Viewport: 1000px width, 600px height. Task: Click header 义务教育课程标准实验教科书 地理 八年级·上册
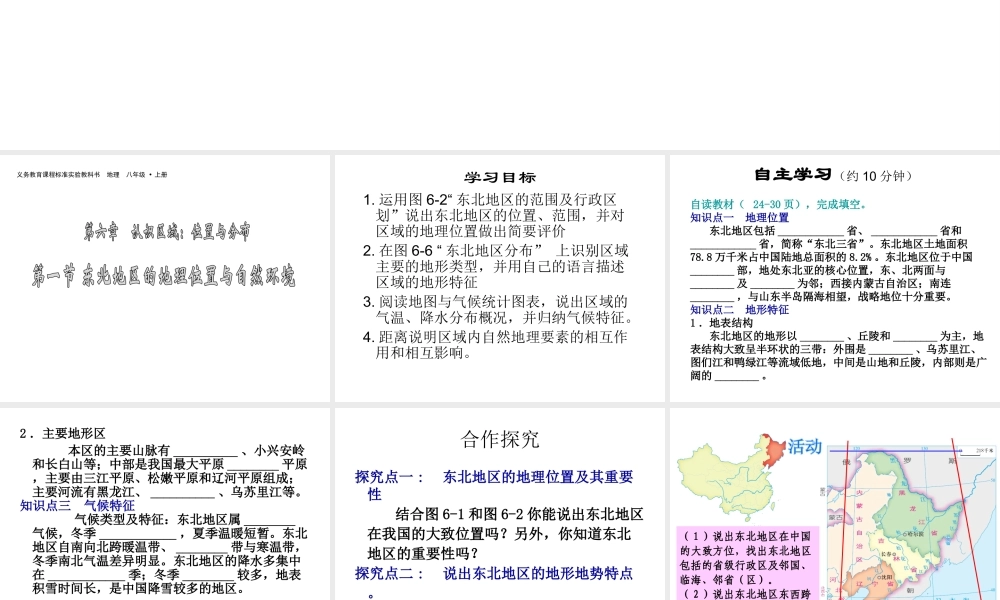tap(92, 175)
